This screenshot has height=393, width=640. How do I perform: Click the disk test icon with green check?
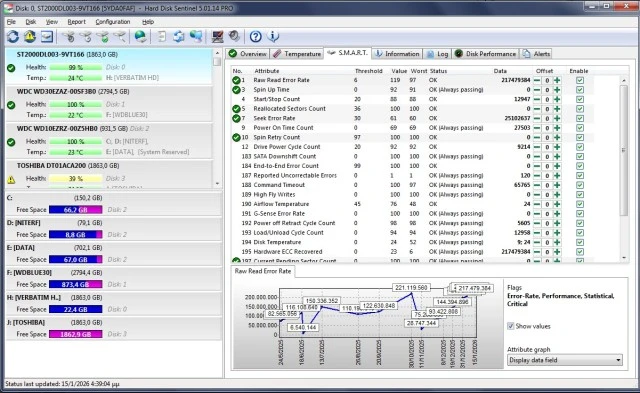103,37
